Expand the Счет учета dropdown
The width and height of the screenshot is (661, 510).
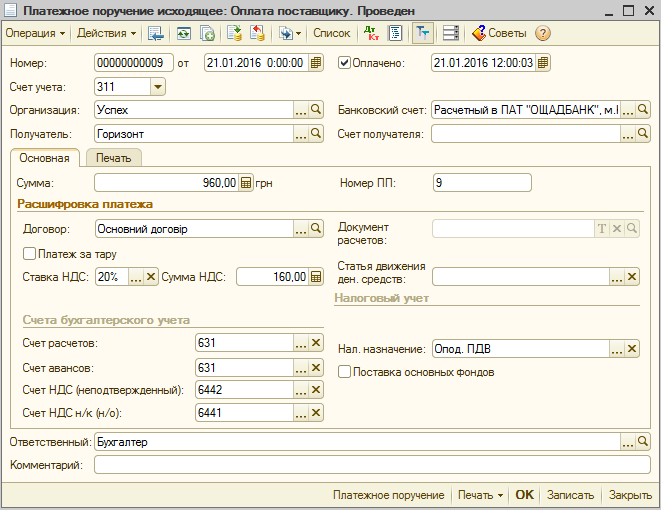(x=157, y=87)
